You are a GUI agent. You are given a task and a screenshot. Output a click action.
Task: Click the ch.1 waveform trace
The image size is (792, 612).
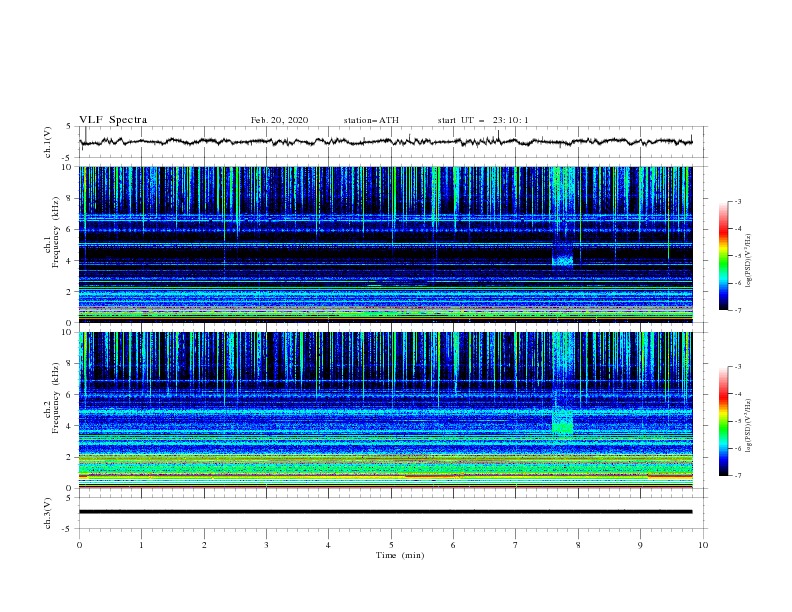point(386,142)
